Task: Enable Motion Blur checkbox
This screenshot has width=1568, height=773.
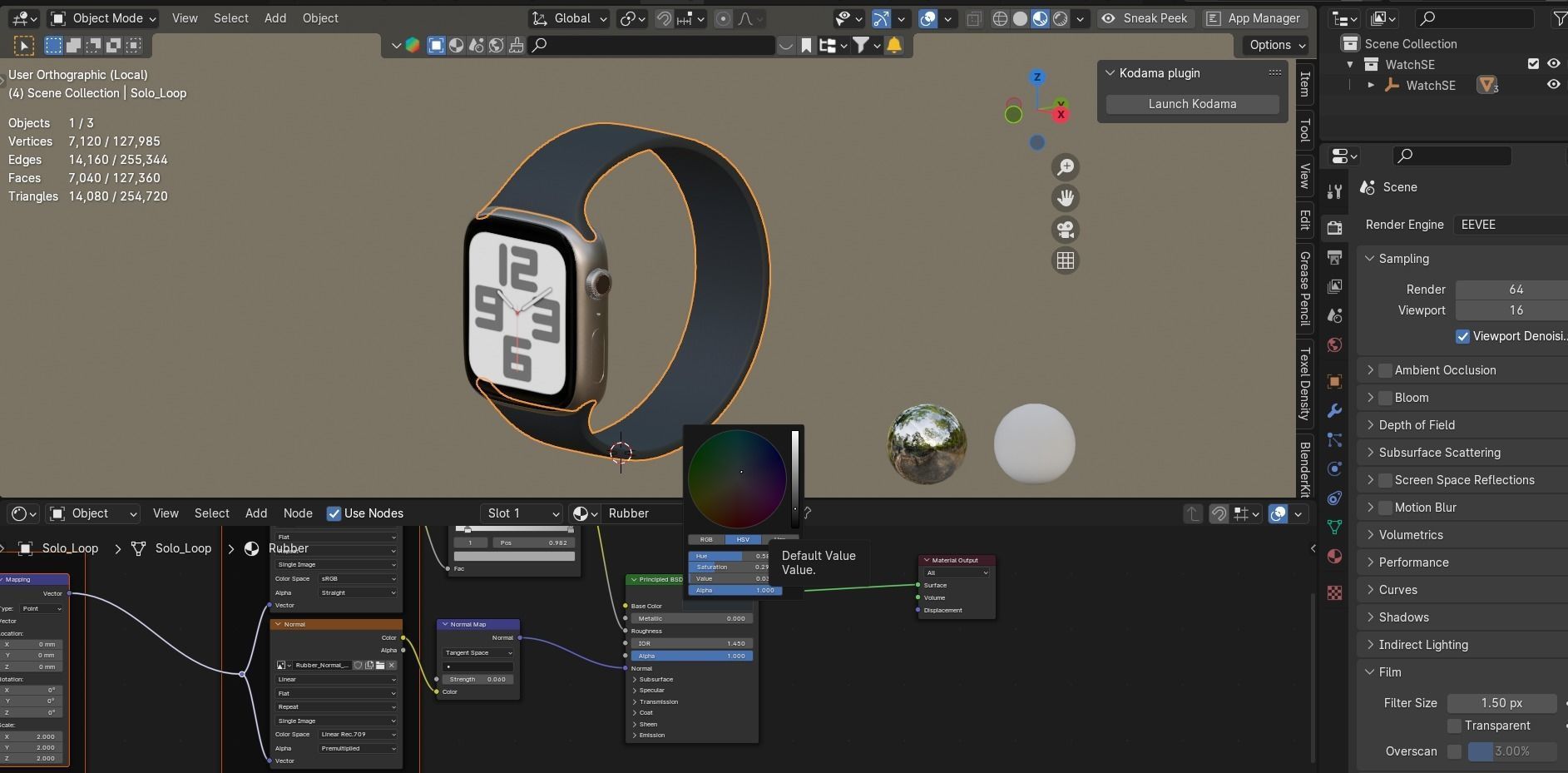Action: pyautogui.click(x=1385, y=508)
